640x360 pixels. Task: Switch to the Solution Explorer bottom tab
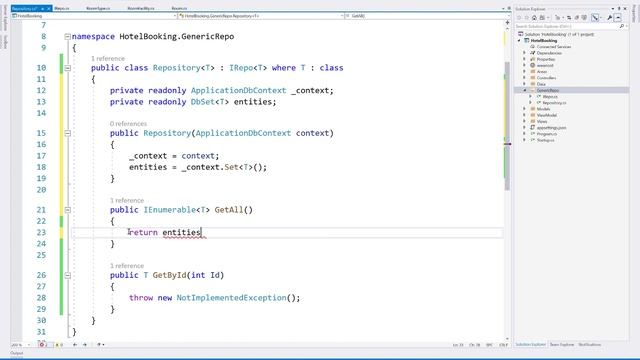pyautogui.click(x=530, y=345)
